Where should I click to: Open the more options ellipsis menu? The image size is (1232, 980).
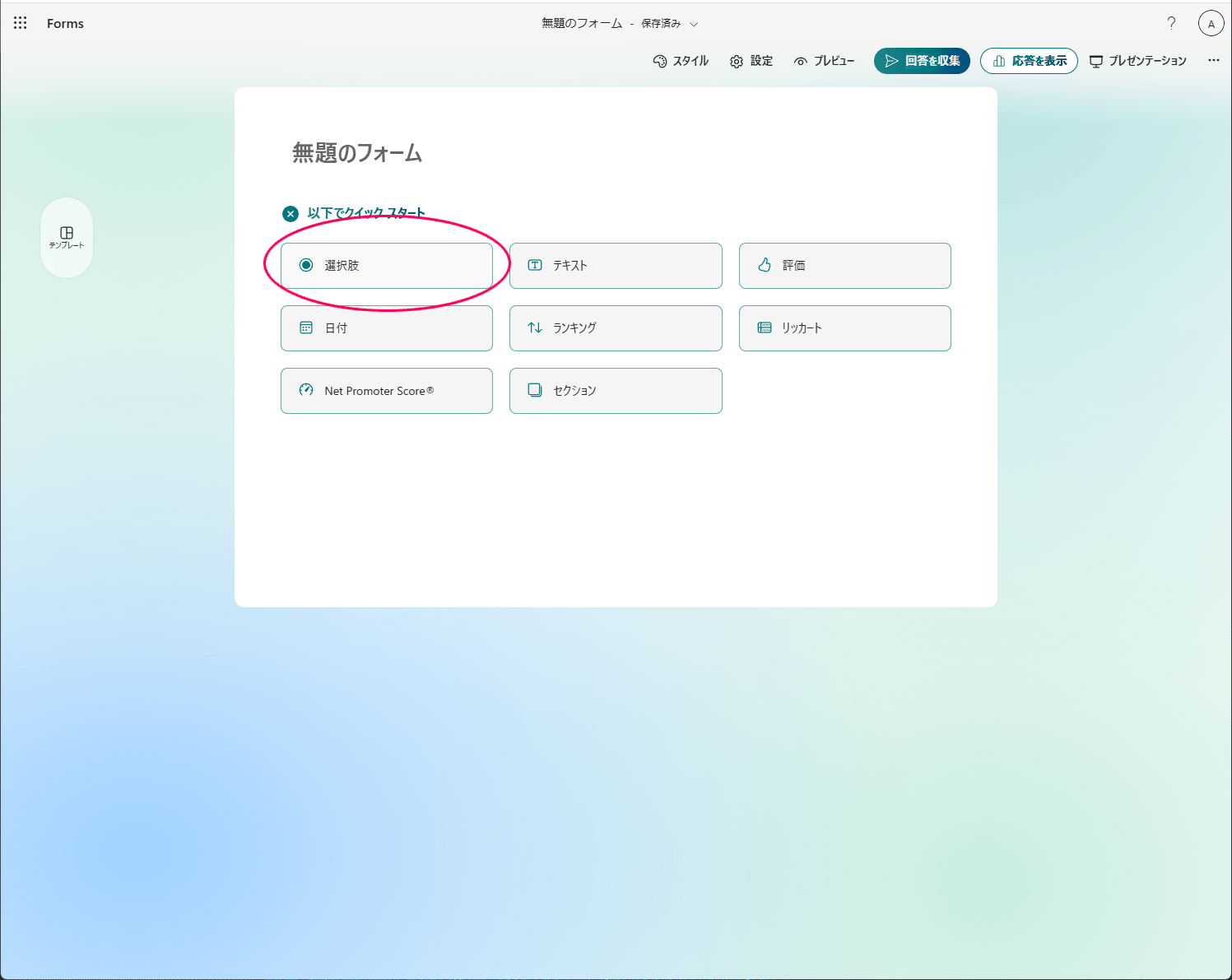coord(1213,60)
